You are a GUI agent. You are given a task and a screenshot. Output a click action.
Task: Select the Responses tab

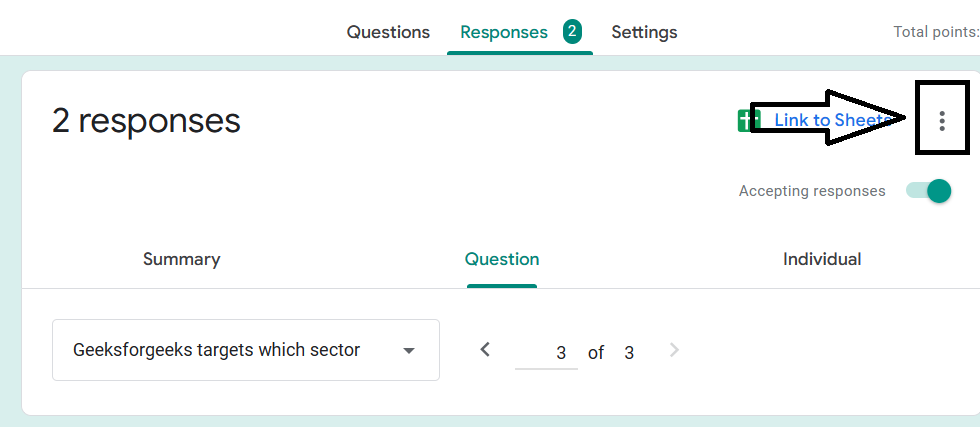504,32
